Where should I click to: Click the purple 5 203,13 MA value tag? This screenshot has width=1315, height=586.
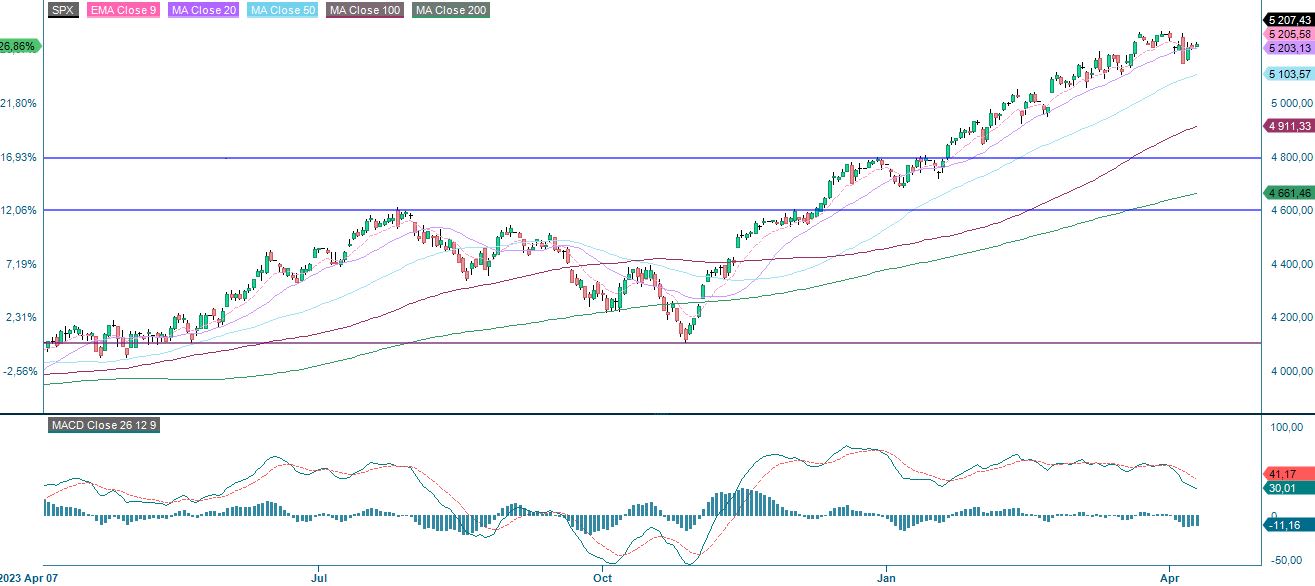(x=1288, y=48)
